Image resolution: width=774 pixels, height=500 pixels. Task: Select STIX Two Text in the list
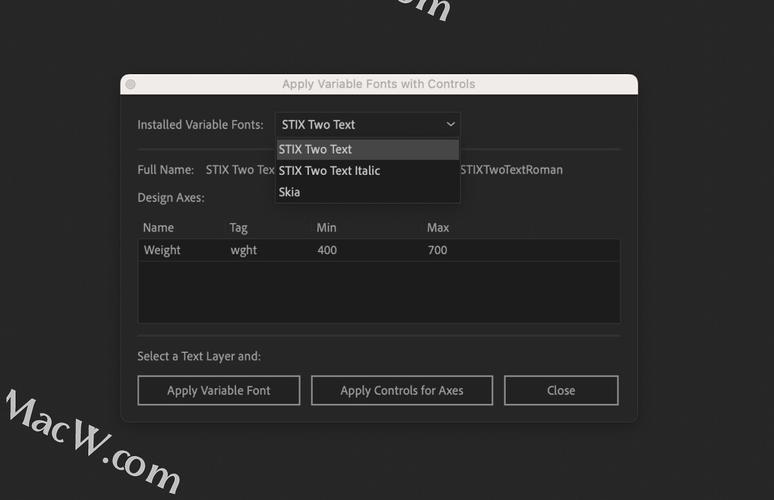pyautogui.click(x=368, y=150)
